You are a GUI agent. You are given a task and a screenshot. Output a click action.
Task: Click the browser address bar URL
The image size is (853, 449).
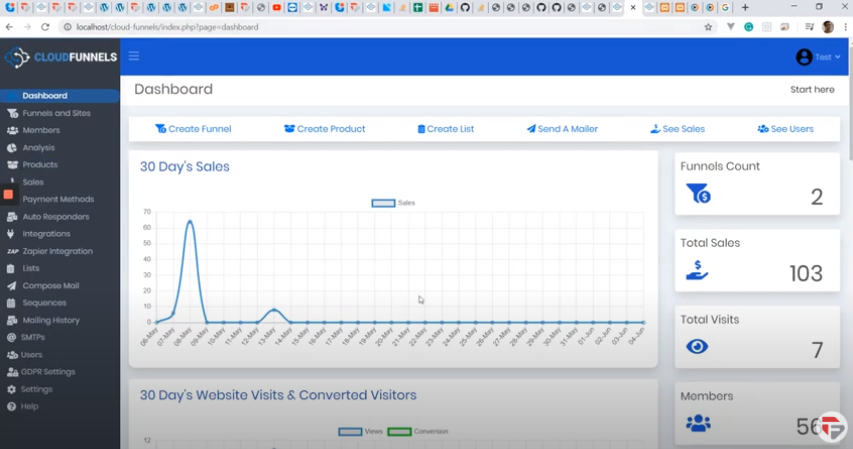point(168,27)
